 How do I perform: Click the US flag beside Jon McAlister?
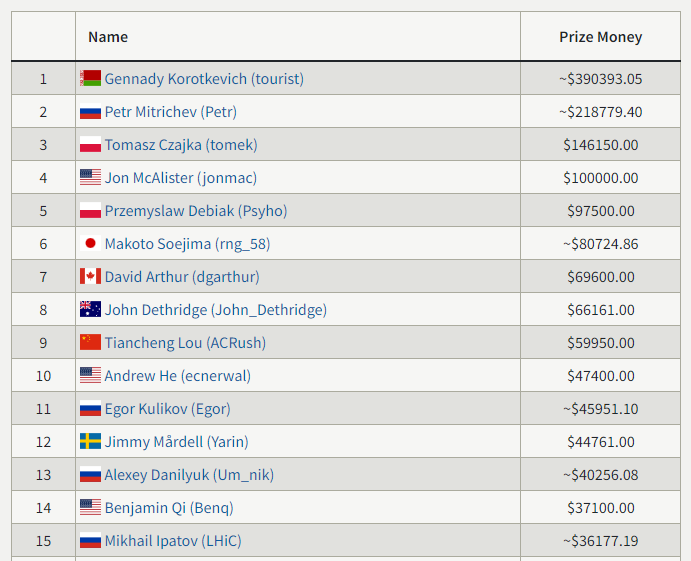[x=90, y=178]
